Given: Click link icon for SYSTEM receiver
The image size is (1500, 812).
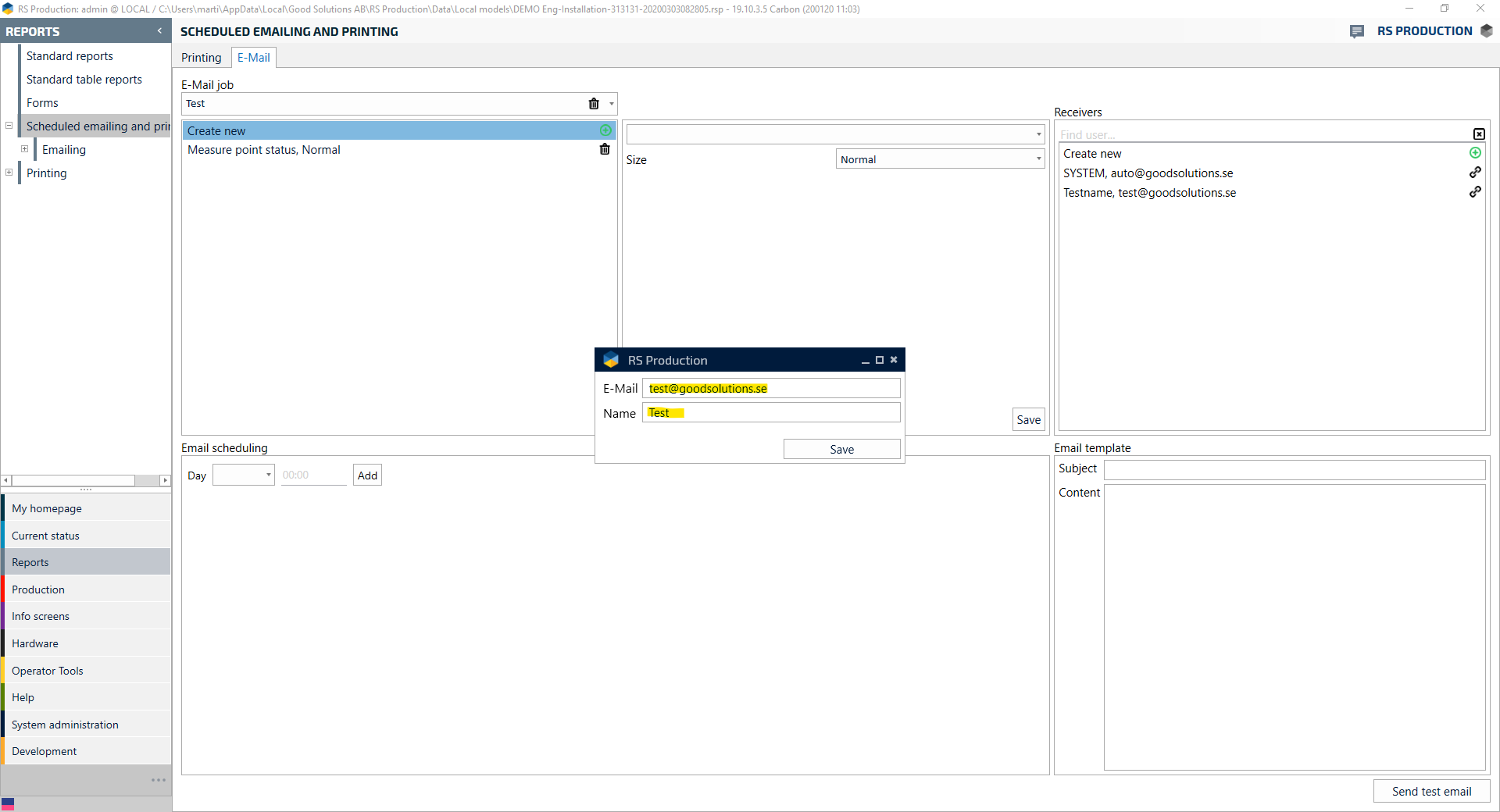Looking at the screenshot, I should click(x=1475, y=173).
